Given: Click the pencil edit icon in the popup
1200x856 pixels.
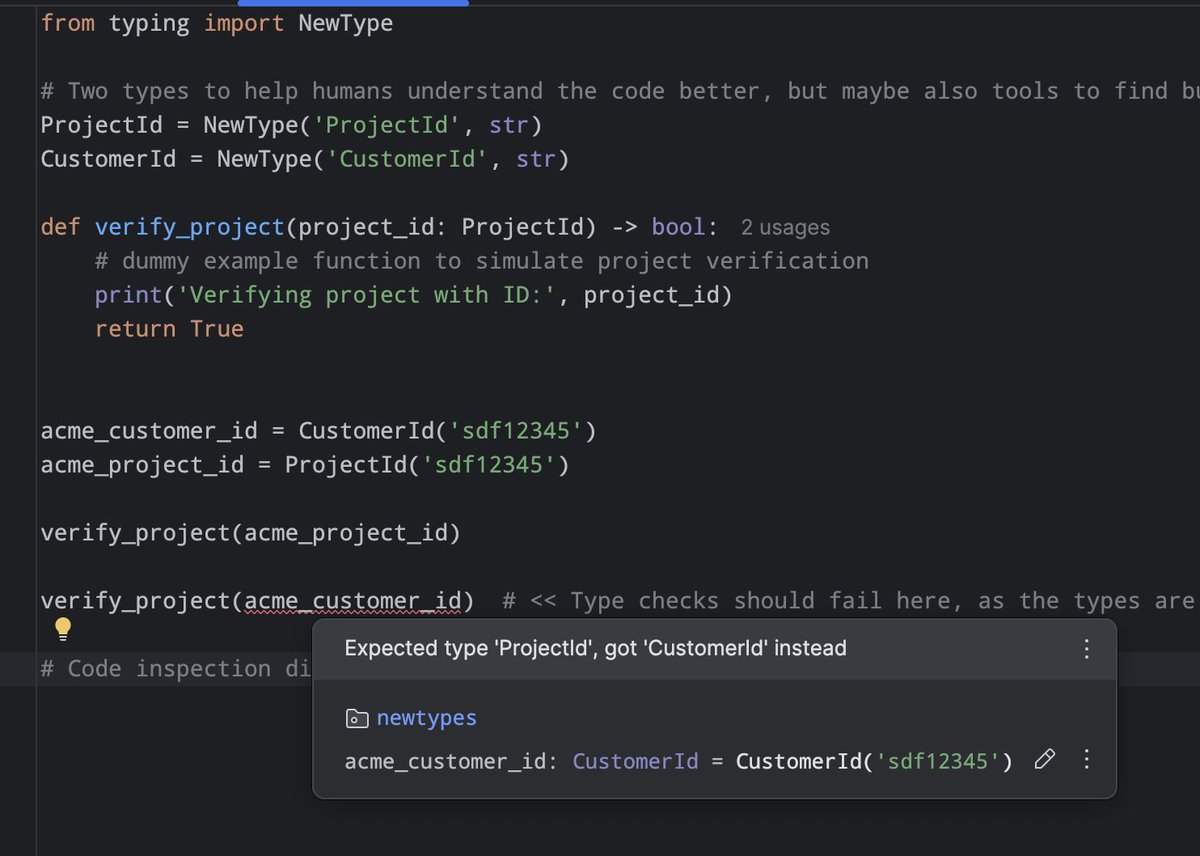Looking at the screenshot, I should coord(1044,760).
